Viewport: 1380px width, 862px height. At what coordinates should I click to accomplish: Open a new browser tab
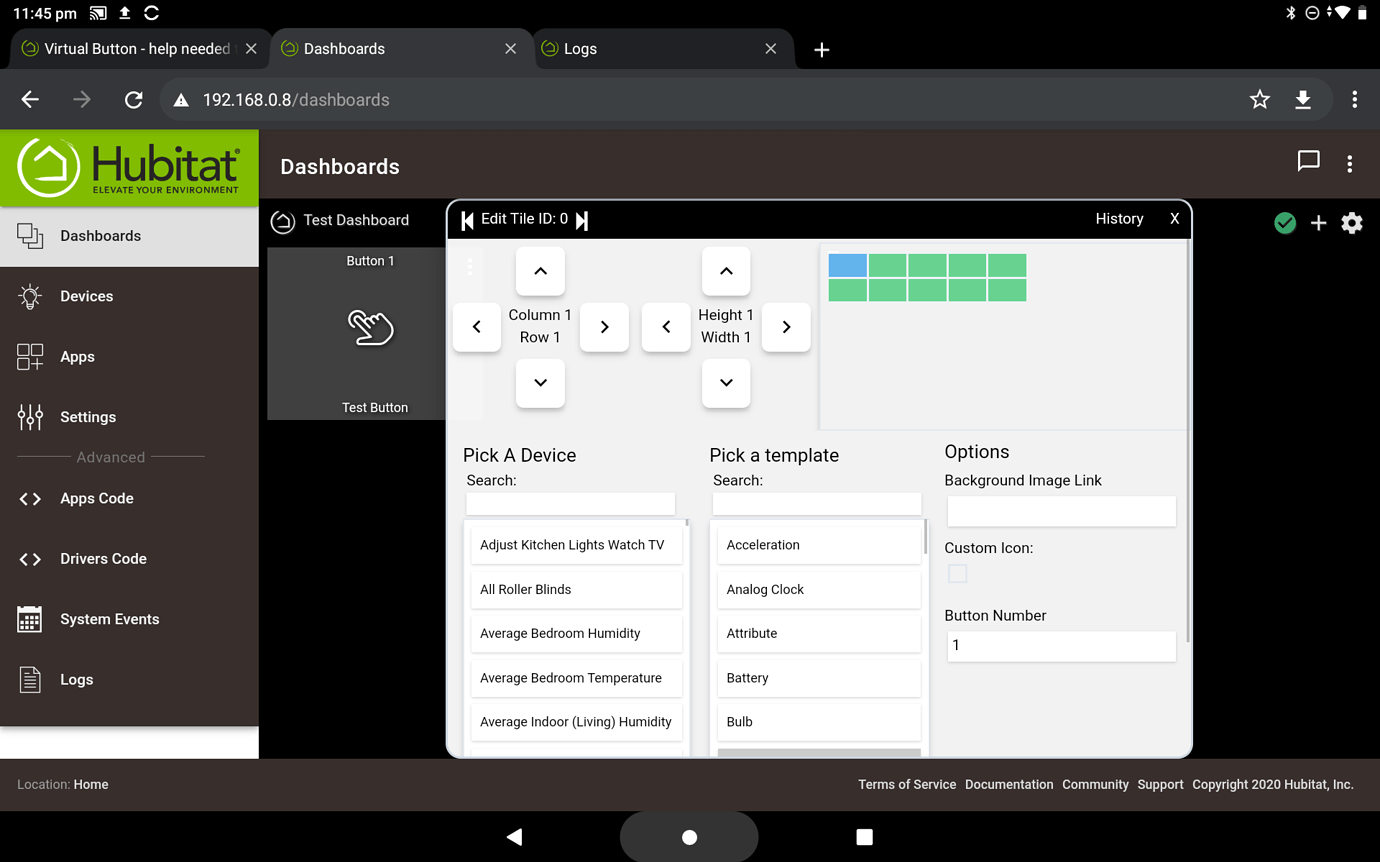coord(822,50)
